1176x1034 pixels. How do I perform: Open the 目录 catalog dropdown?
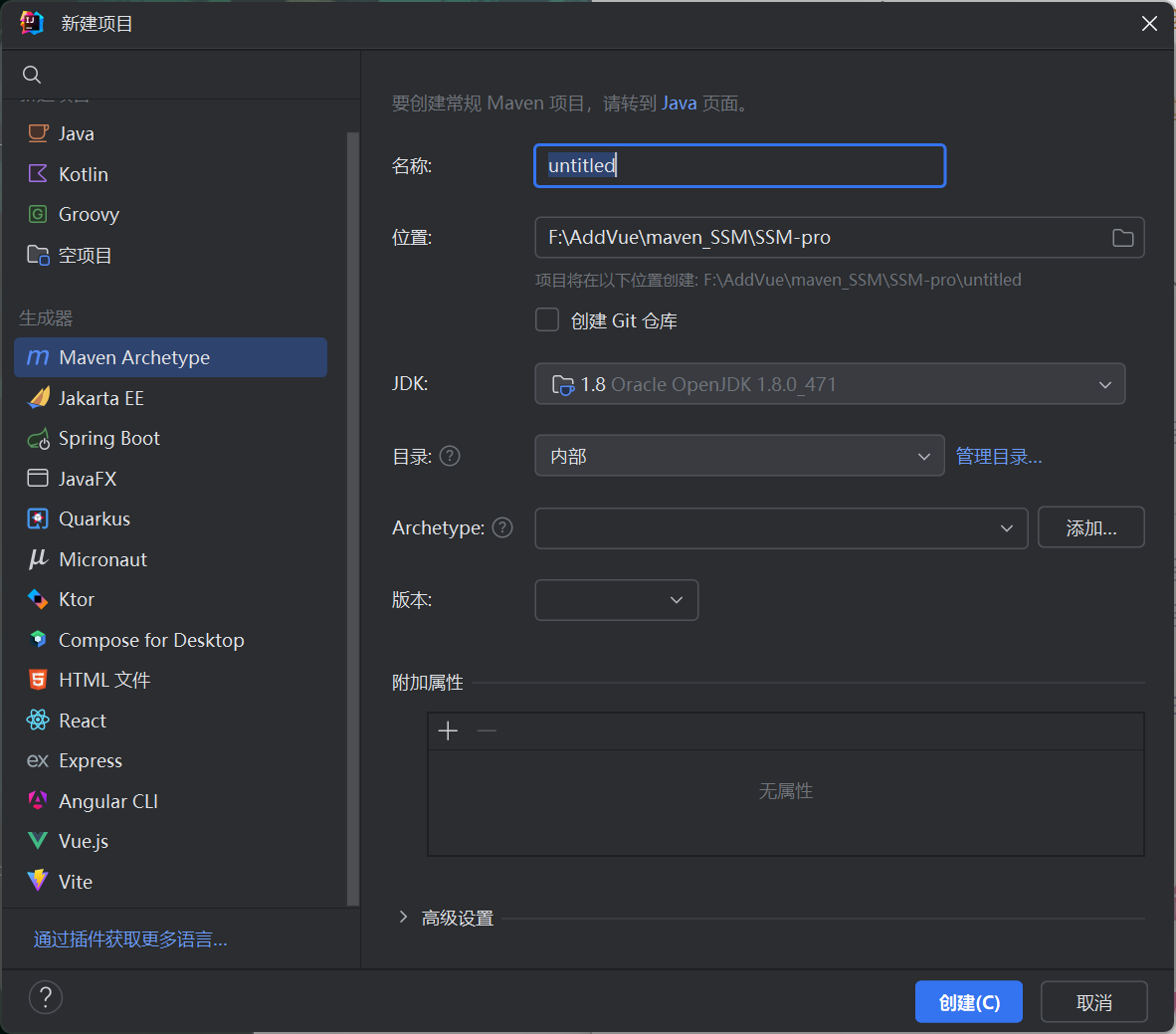coord(738,456)
